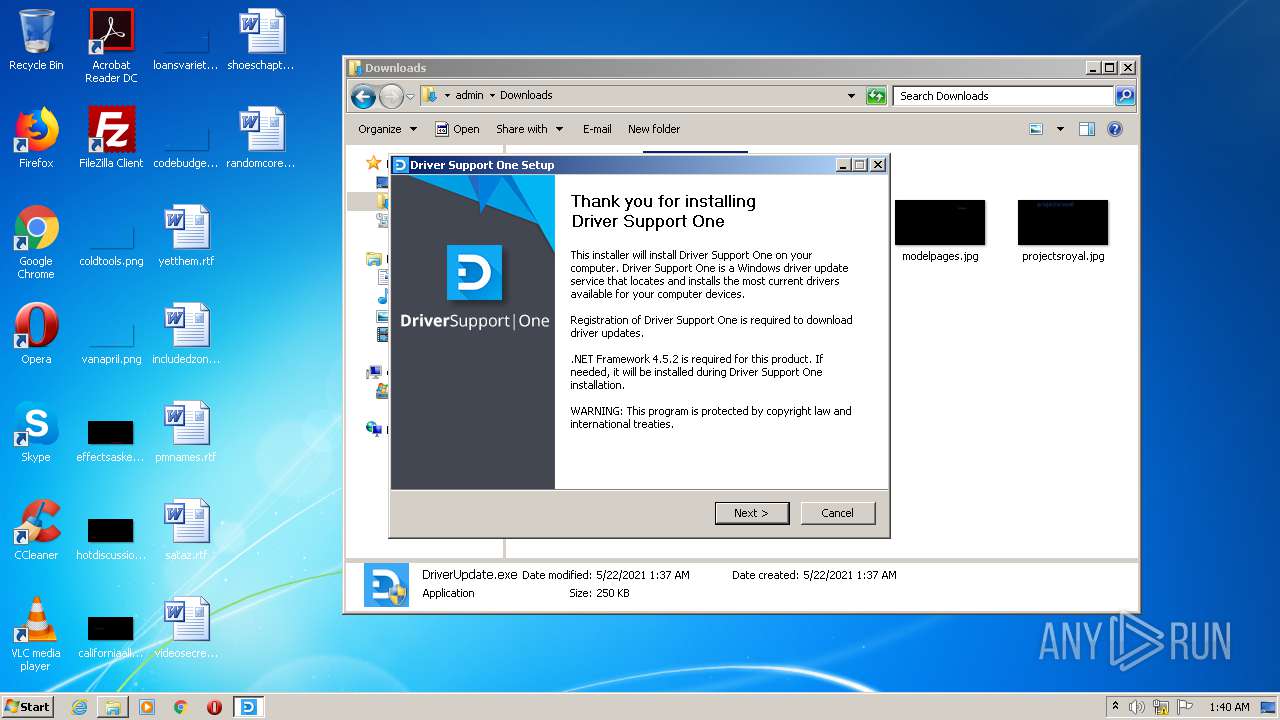Open Firefox desktop shortcut
Screen dimensions: 1280x720
(x=36, y=138)
